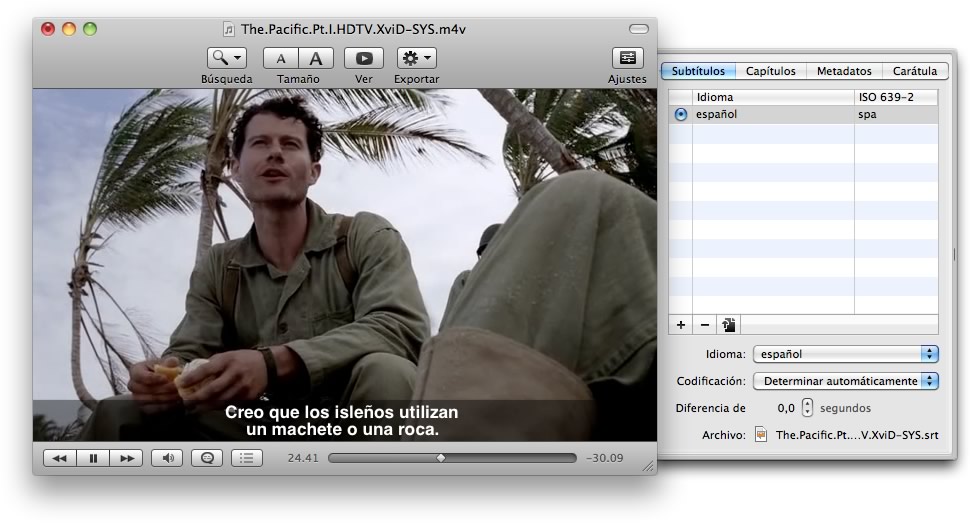The width and height of the screenshot is (970, 523).
Task: Pause the video playback
Action: [x=93, y=458]
